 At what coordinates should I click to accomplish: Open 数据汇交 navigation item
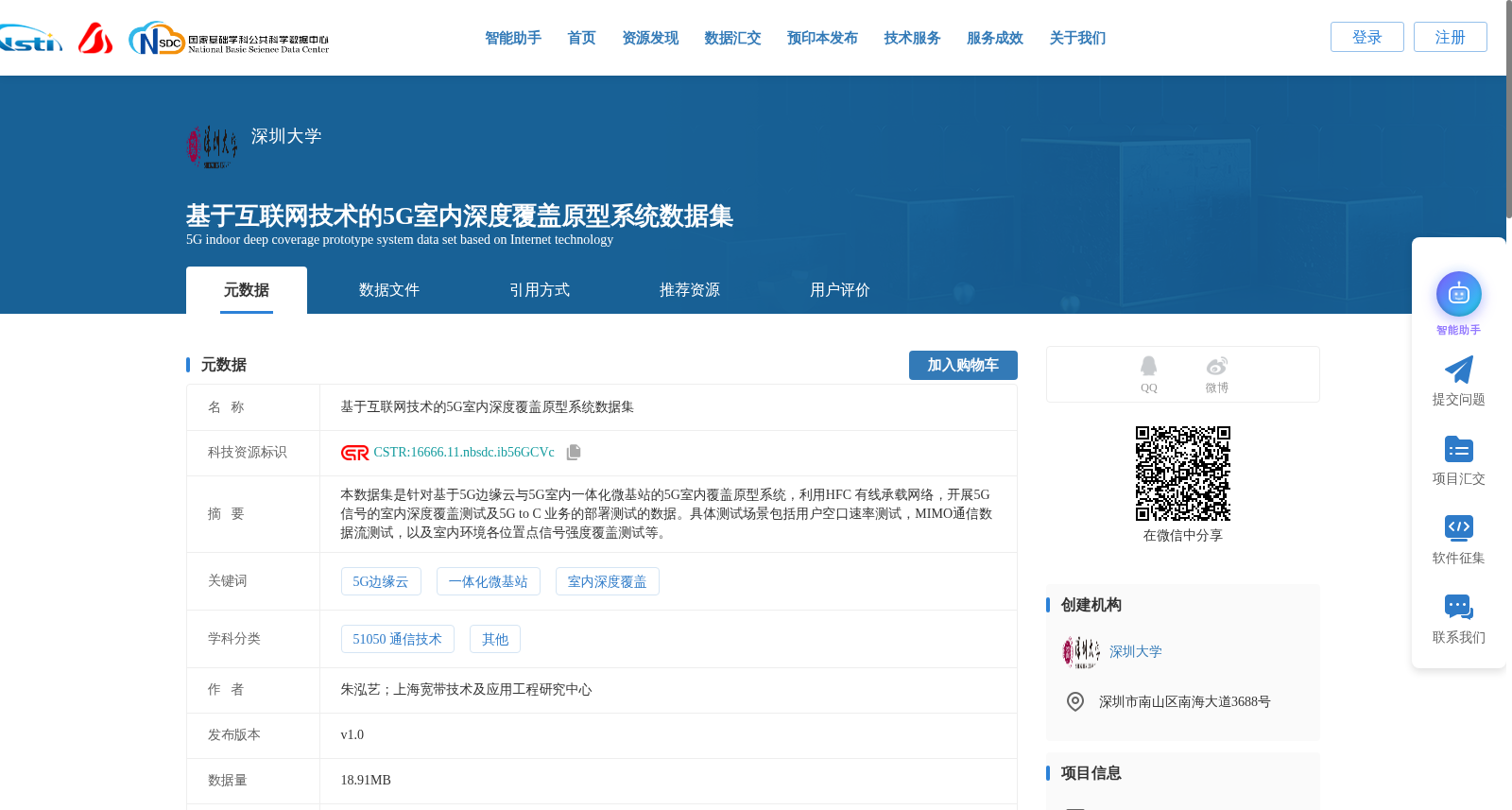[x=732, y=38]
